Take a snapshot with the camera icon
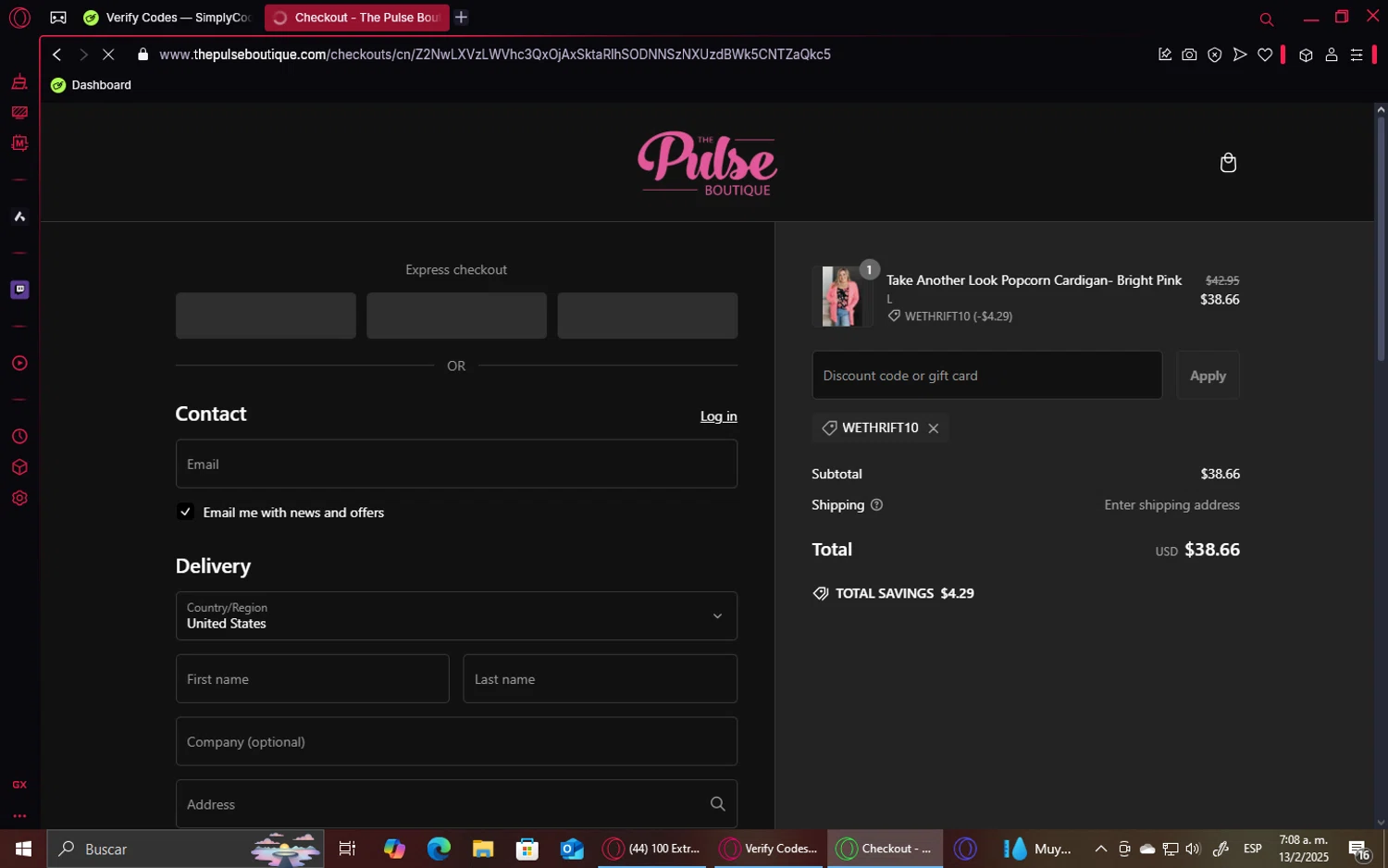Screen dimensions: 1388x868 tap(1189, 55)
